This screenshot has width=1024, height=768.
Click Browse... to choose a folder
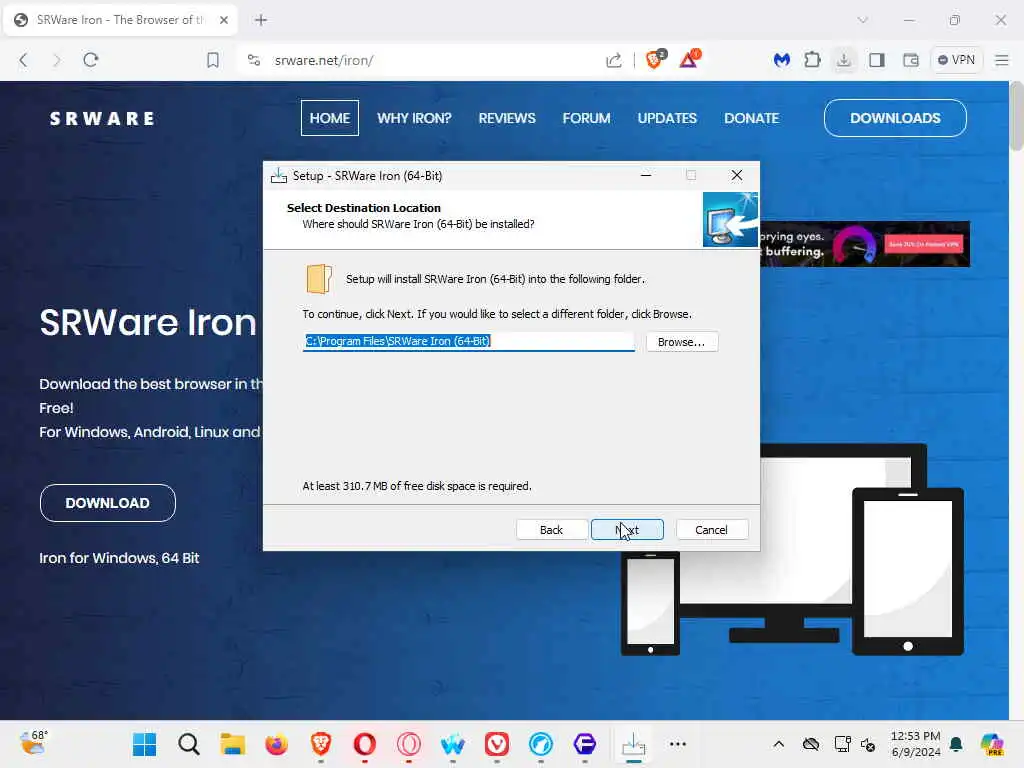(x=682, y=342)
